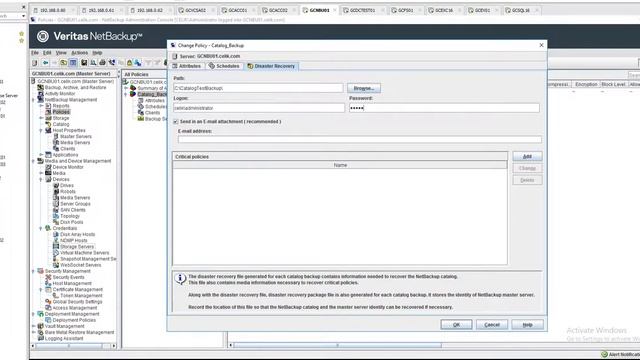Collapse the Host Properties tree node
640x360 pixels.
(x=41, y=130)
